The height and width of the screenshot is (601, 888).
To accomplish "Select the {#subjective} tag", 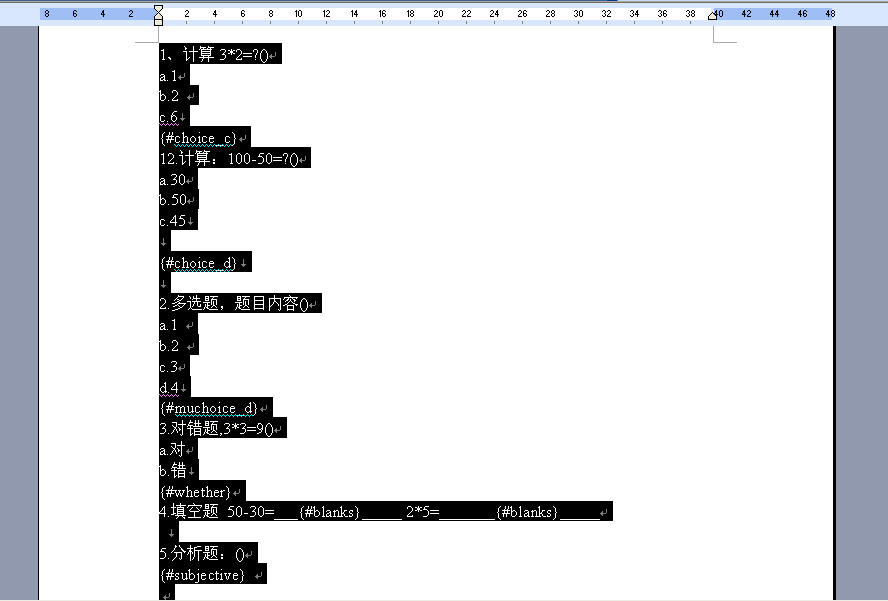I will 203,574.
